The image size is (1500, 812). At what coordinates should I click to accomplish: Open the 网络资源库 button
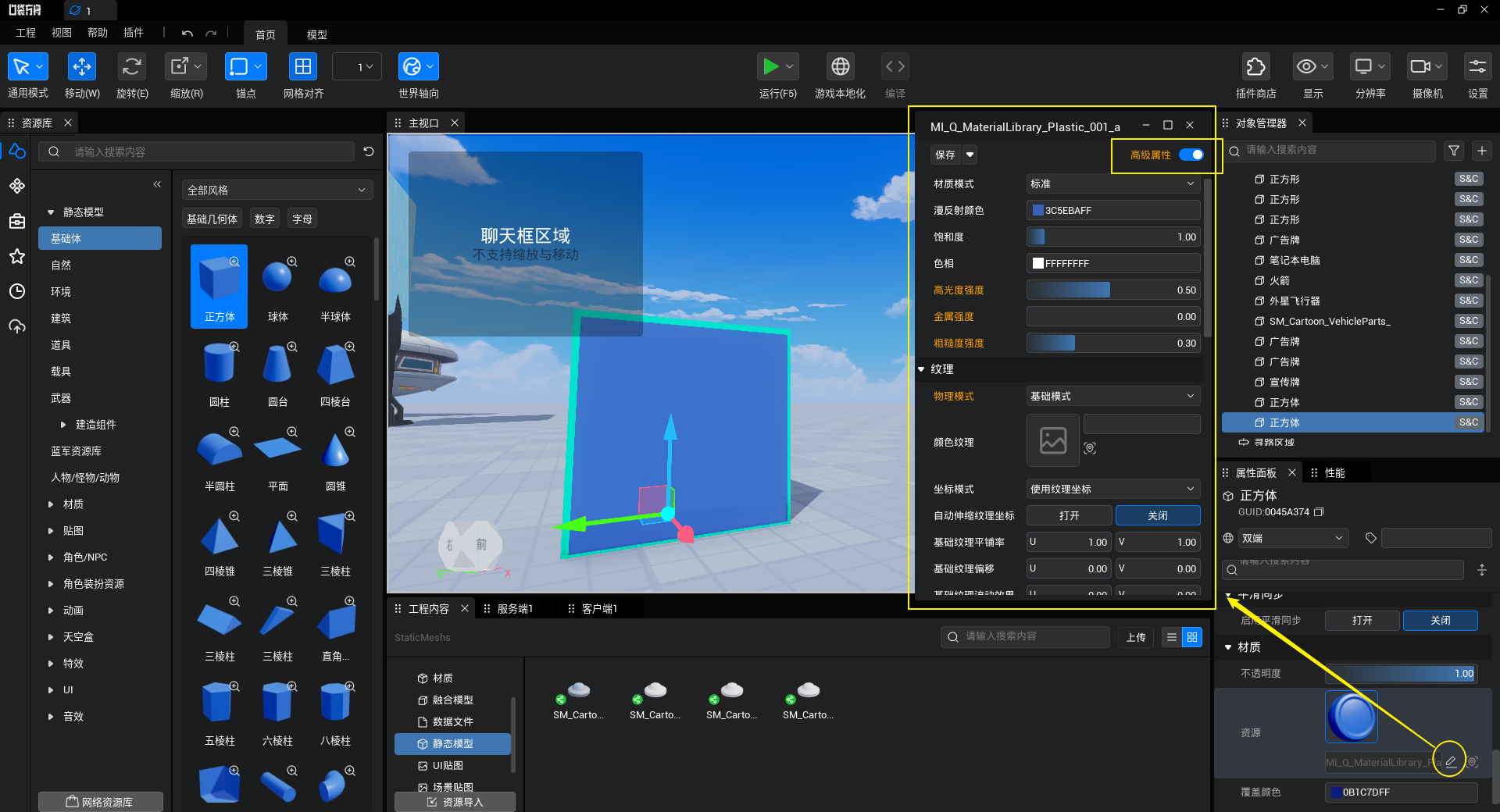100,802
